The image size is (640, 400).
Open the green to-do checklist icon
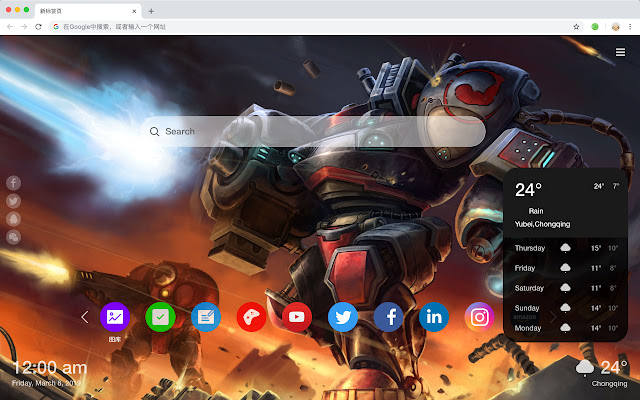(160, 317)
